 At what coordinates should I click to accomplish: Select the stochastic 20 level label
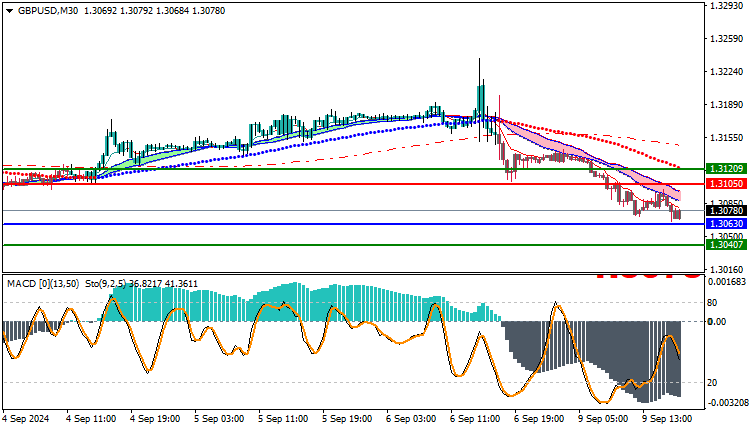712,383
